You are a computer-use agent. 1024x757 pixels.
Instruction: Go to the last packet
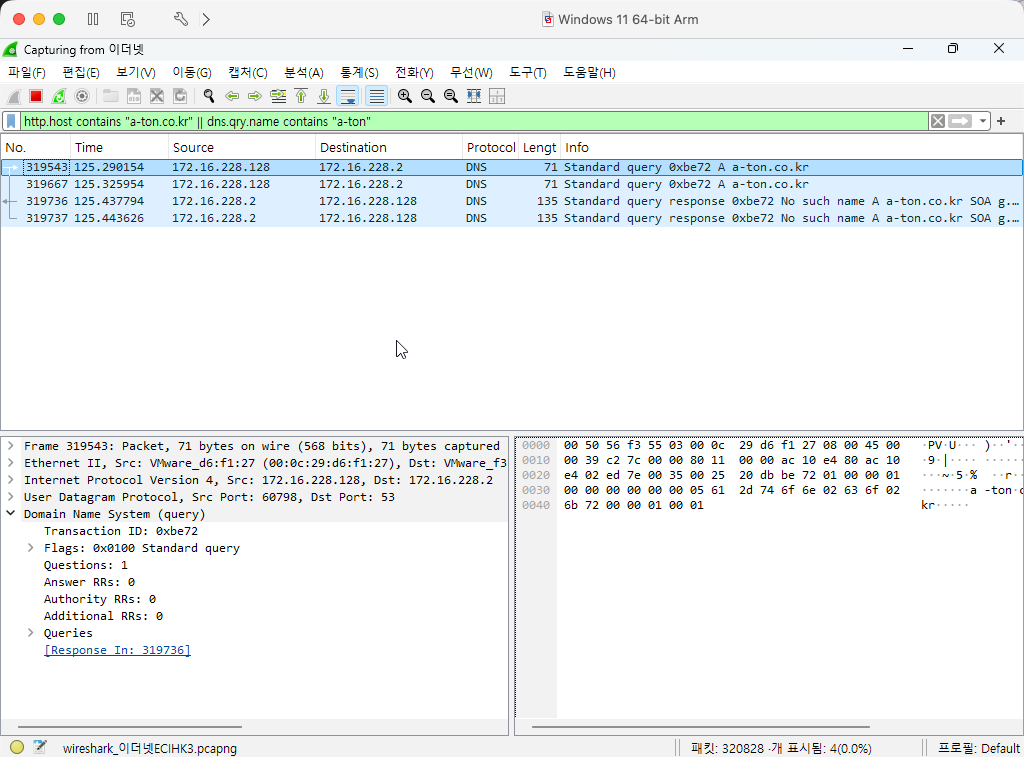[324, 96]
